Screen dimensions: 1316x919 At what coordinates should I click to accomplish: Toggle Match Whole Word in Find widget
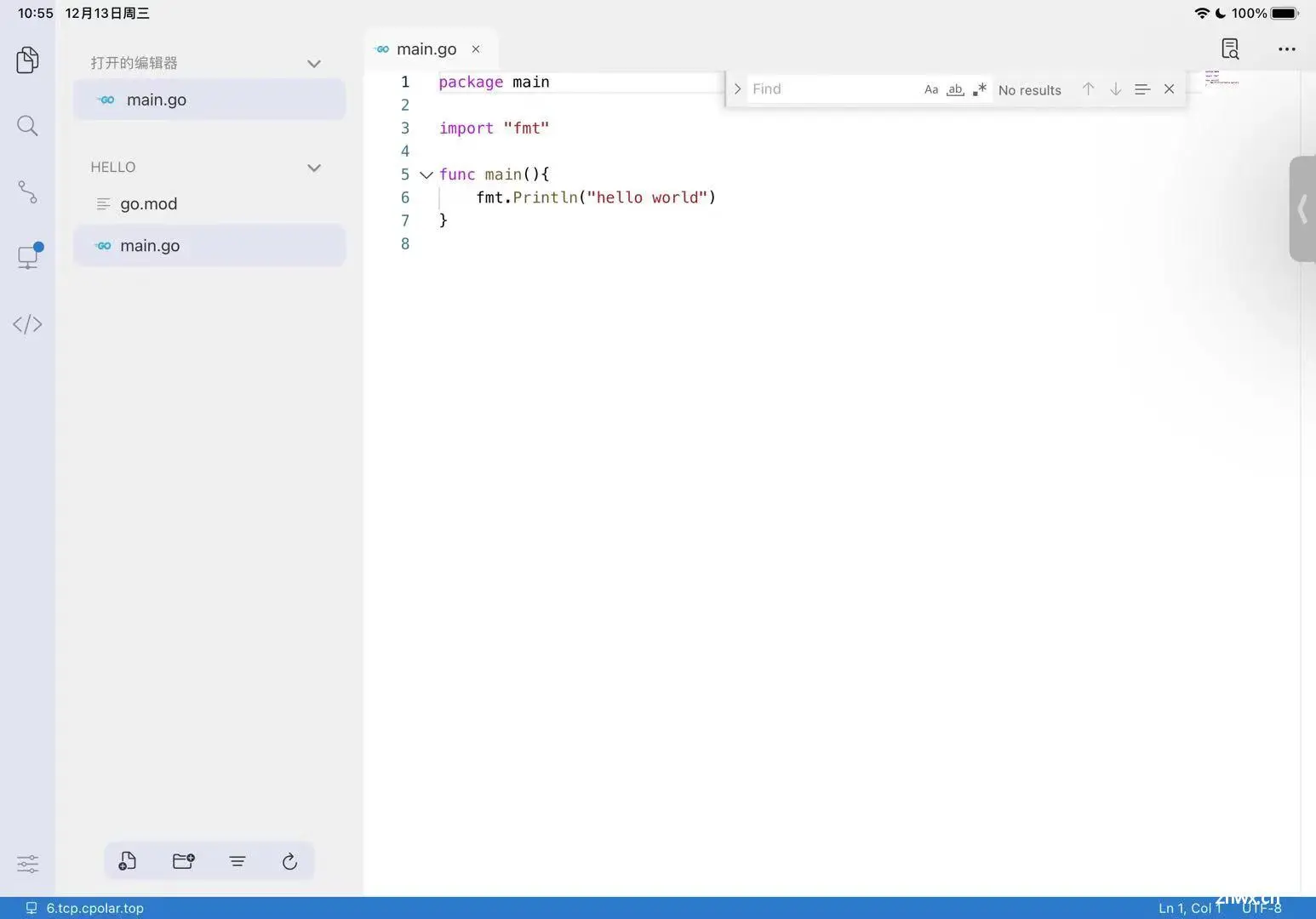pyautogui.click(x=955, y=89)
